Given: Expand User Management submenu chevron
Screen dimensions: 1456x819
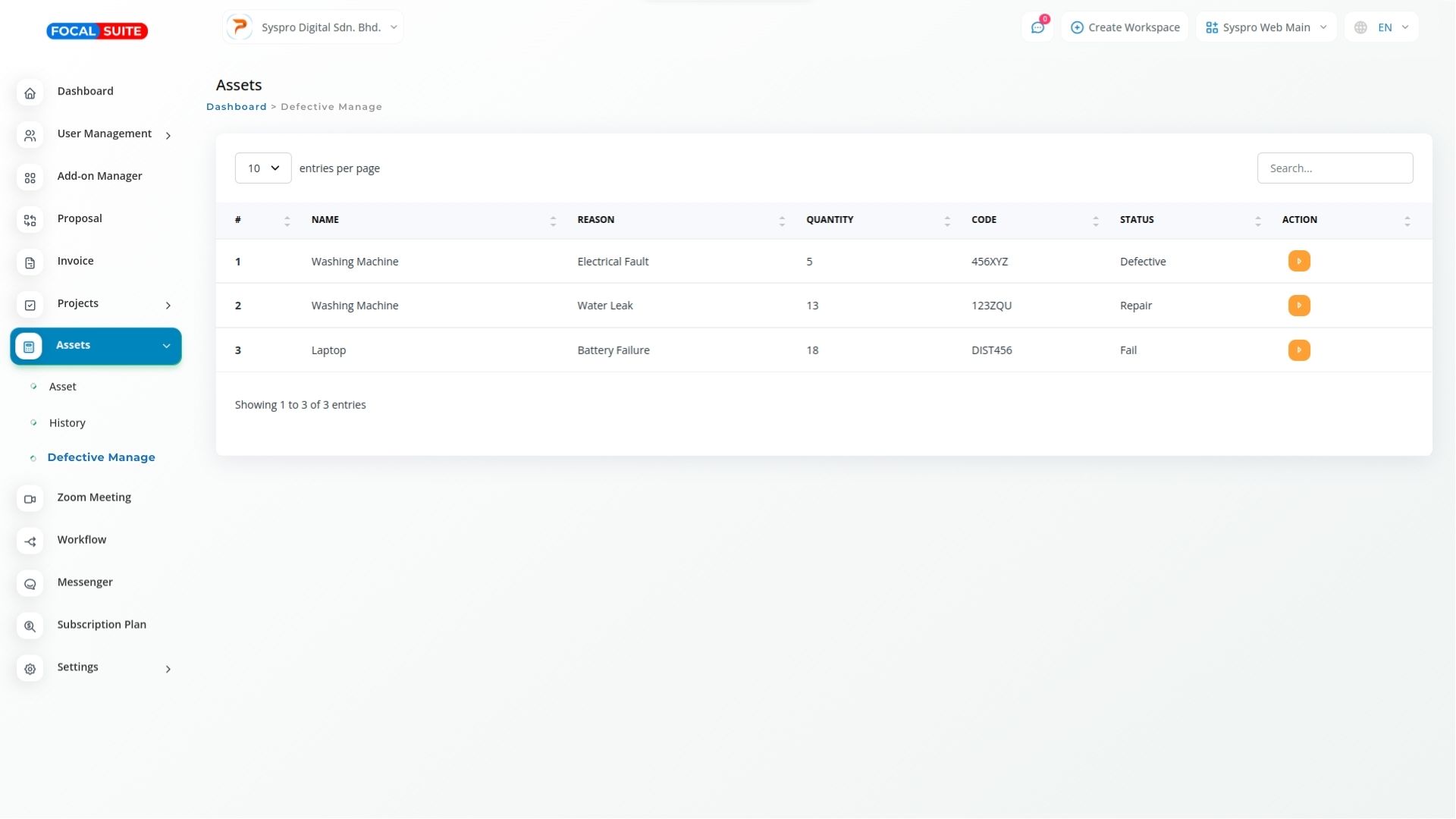Looking at the screenshot, I should [168, 135].
